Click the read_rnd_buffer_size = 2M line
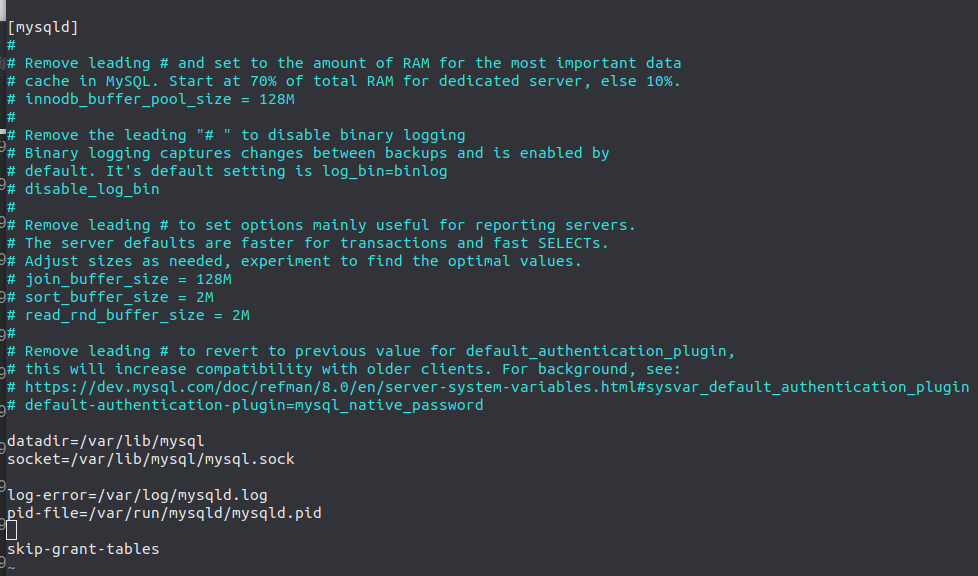978x576 pixels. pyautogui.click(x=128, y=315)
